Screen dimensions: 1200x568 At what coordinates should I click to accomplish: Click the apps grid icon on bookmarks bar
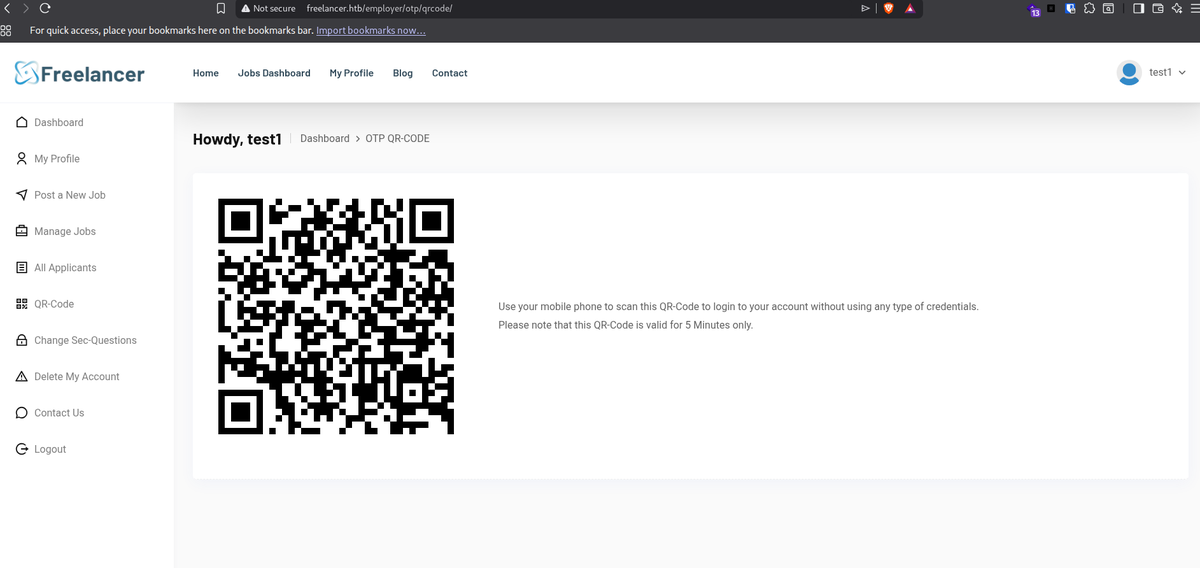point(6,30)
